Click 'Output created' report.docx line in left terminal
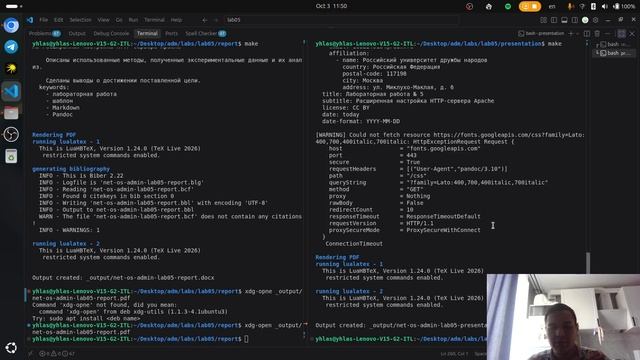 point(123,278)
